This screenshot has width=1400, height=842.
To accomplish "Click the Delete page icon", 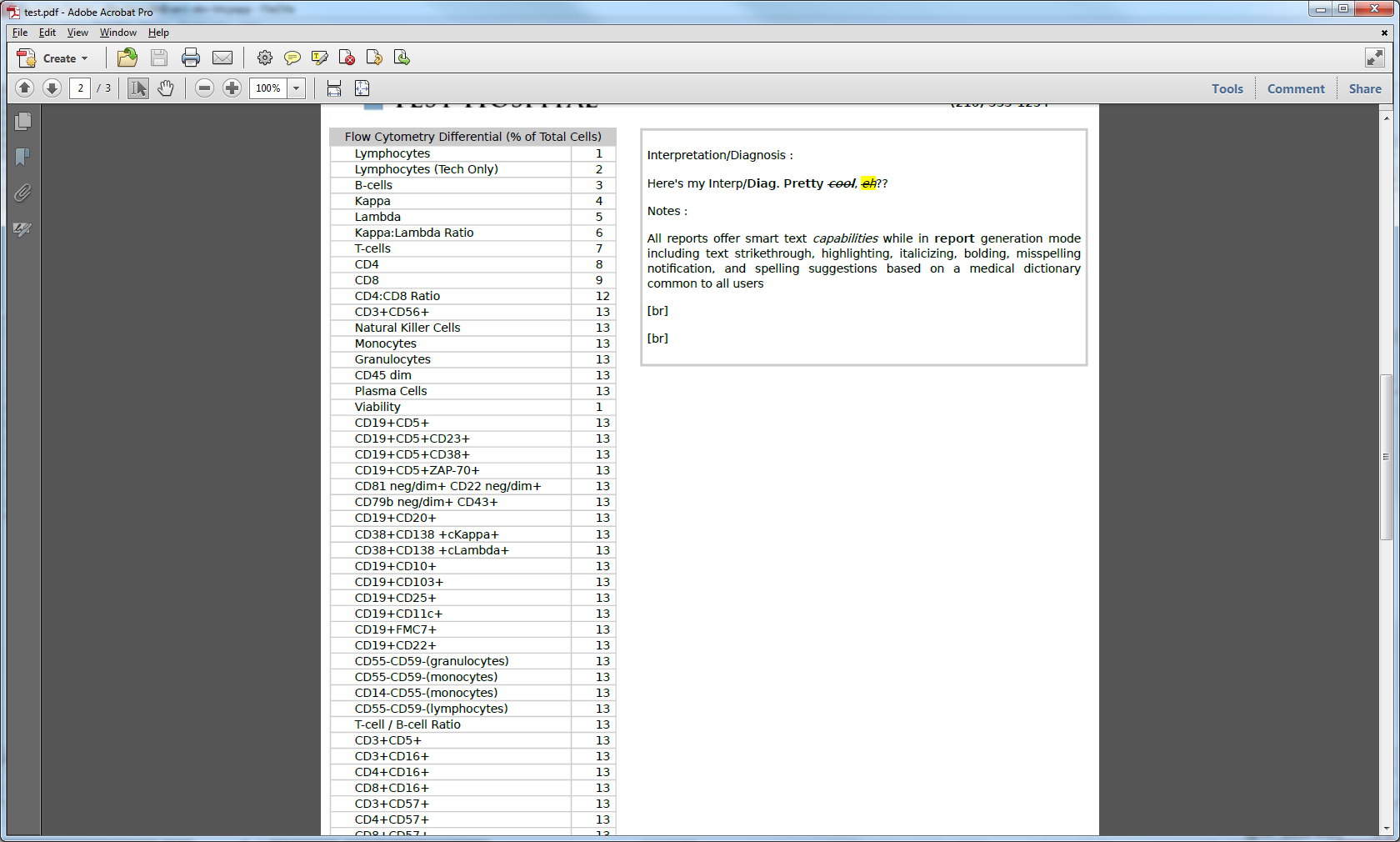I will click(x=347, y=58).
